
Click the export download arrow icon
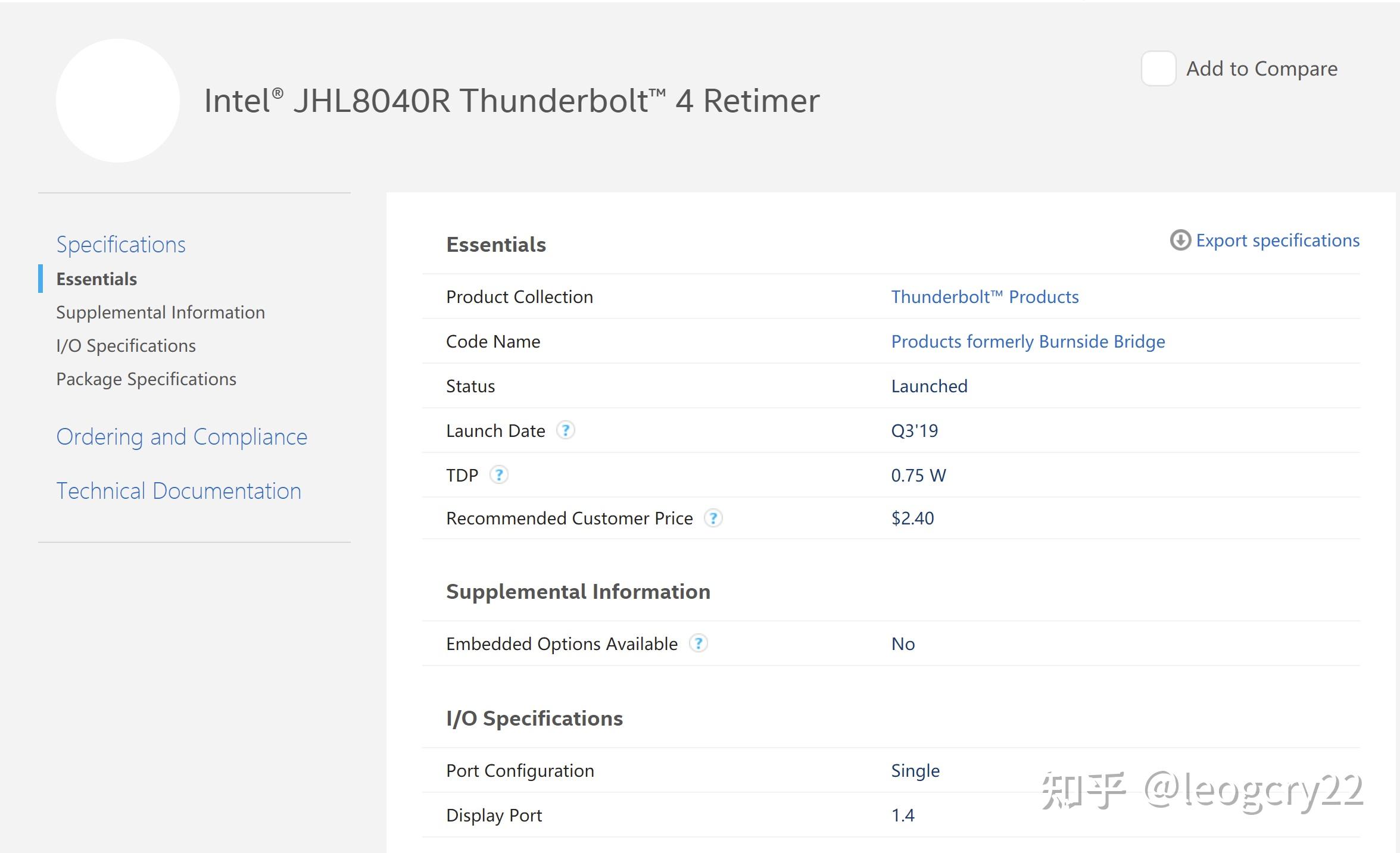pyautogui.click(x=1180, y=240)
